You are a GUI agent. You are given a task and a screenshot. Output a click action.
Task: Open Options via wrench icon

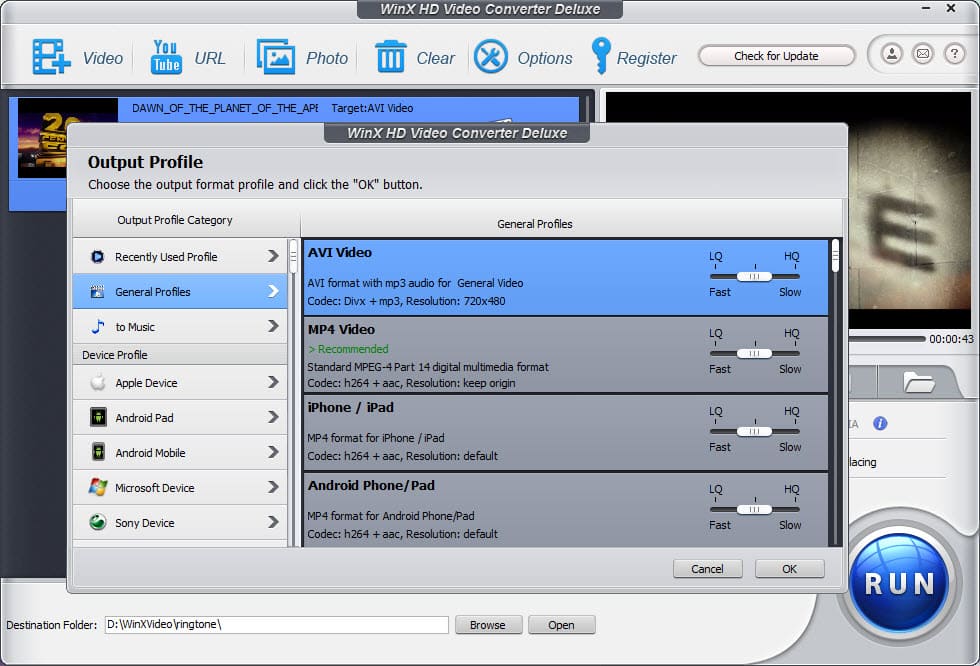(x=491, y=57)
